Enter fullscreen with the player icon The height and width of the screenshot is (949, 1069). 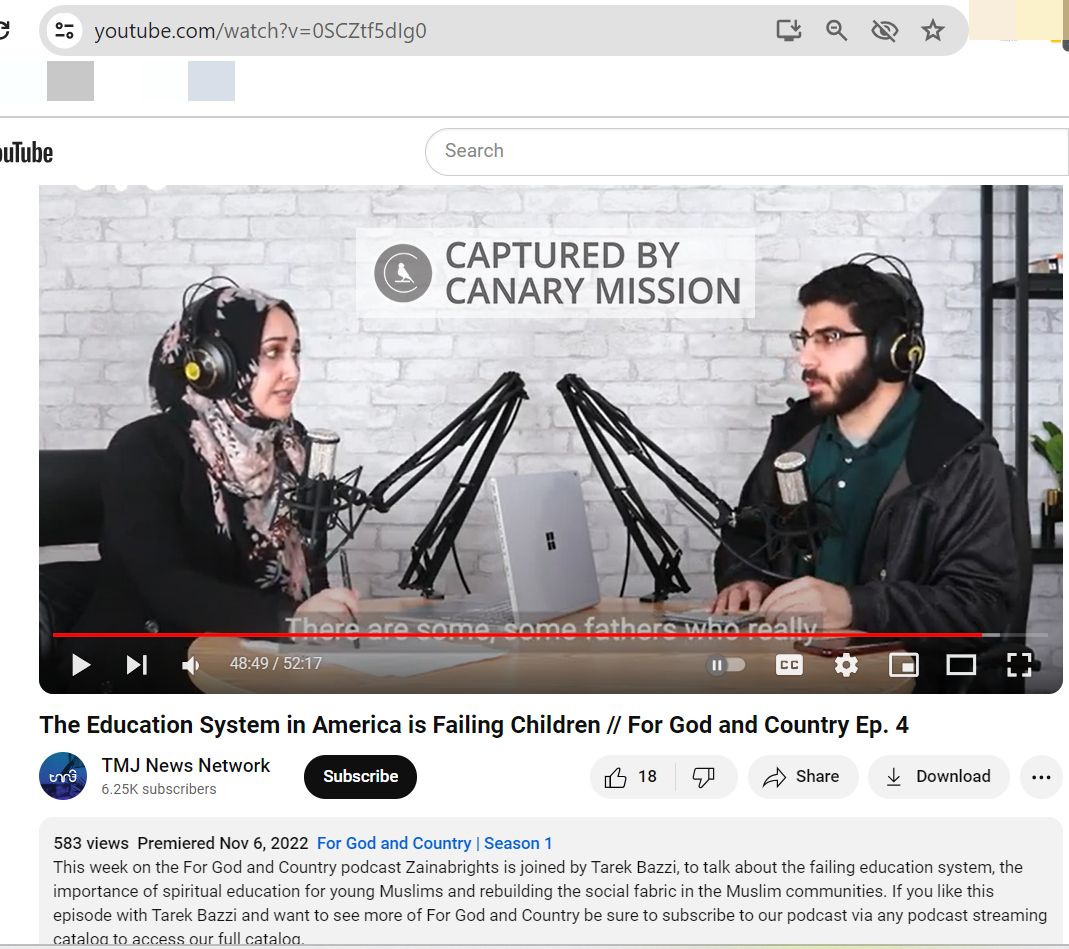point(1019,664)
